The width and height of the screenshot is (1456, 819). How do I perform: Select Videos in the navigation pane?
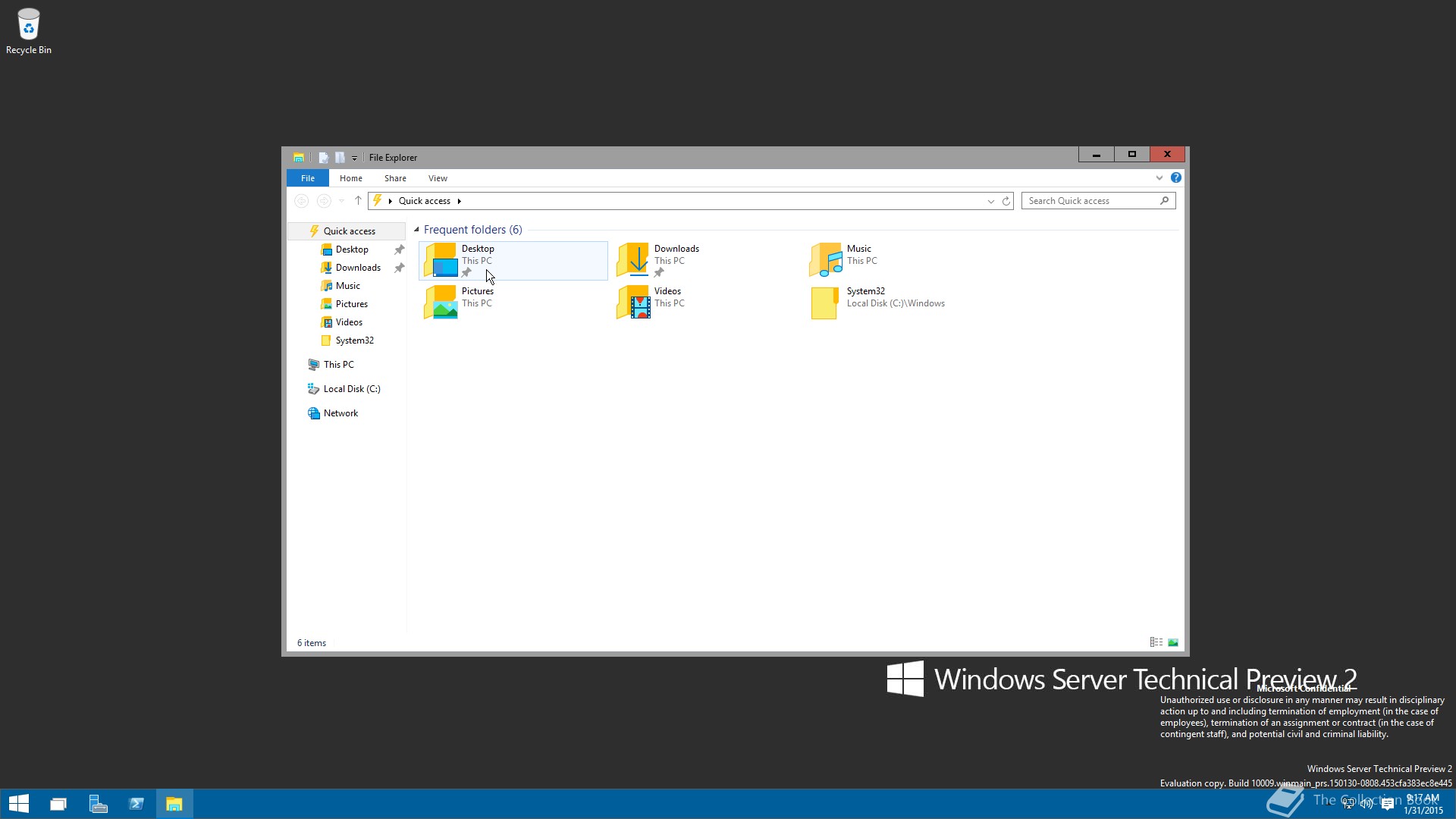click(x=349, y=322)
